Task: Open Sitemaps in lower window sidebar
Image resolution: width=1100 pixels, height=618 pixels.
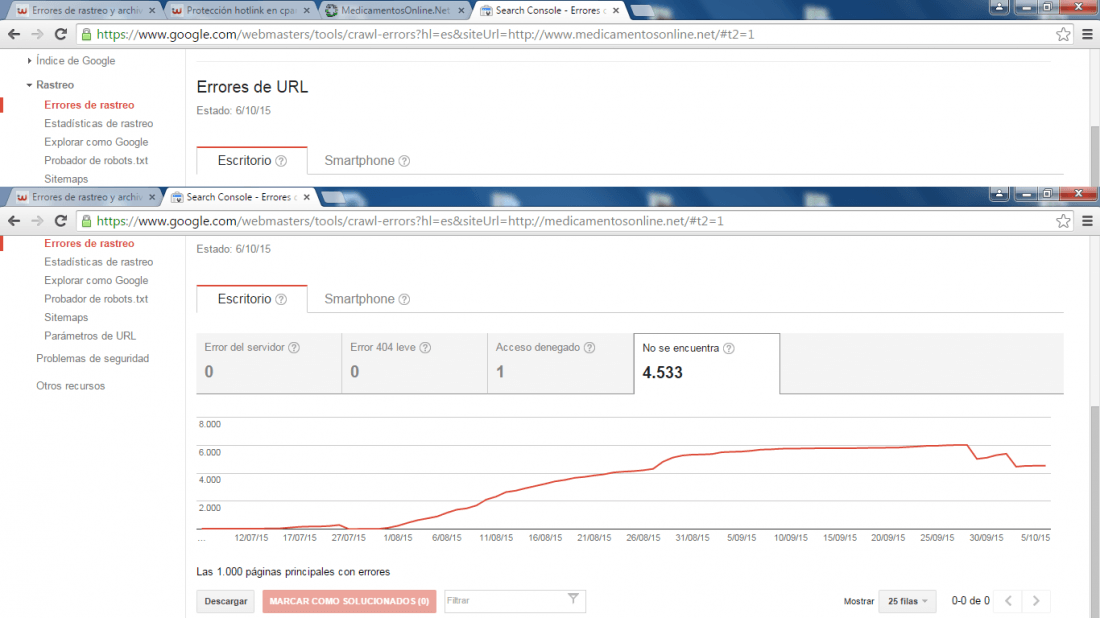Action: pyautogui.click(x=66, y=317)
